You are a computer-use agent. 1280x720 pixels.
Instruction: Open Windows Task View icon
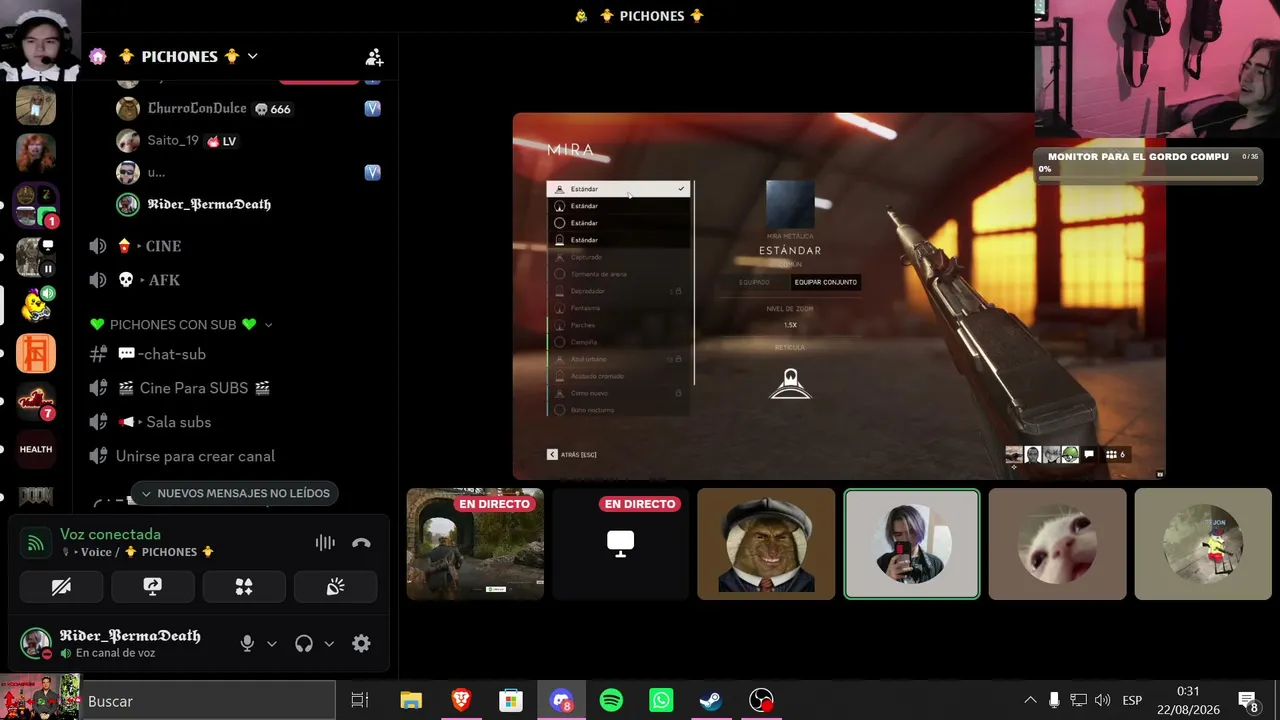pos(360,701)
